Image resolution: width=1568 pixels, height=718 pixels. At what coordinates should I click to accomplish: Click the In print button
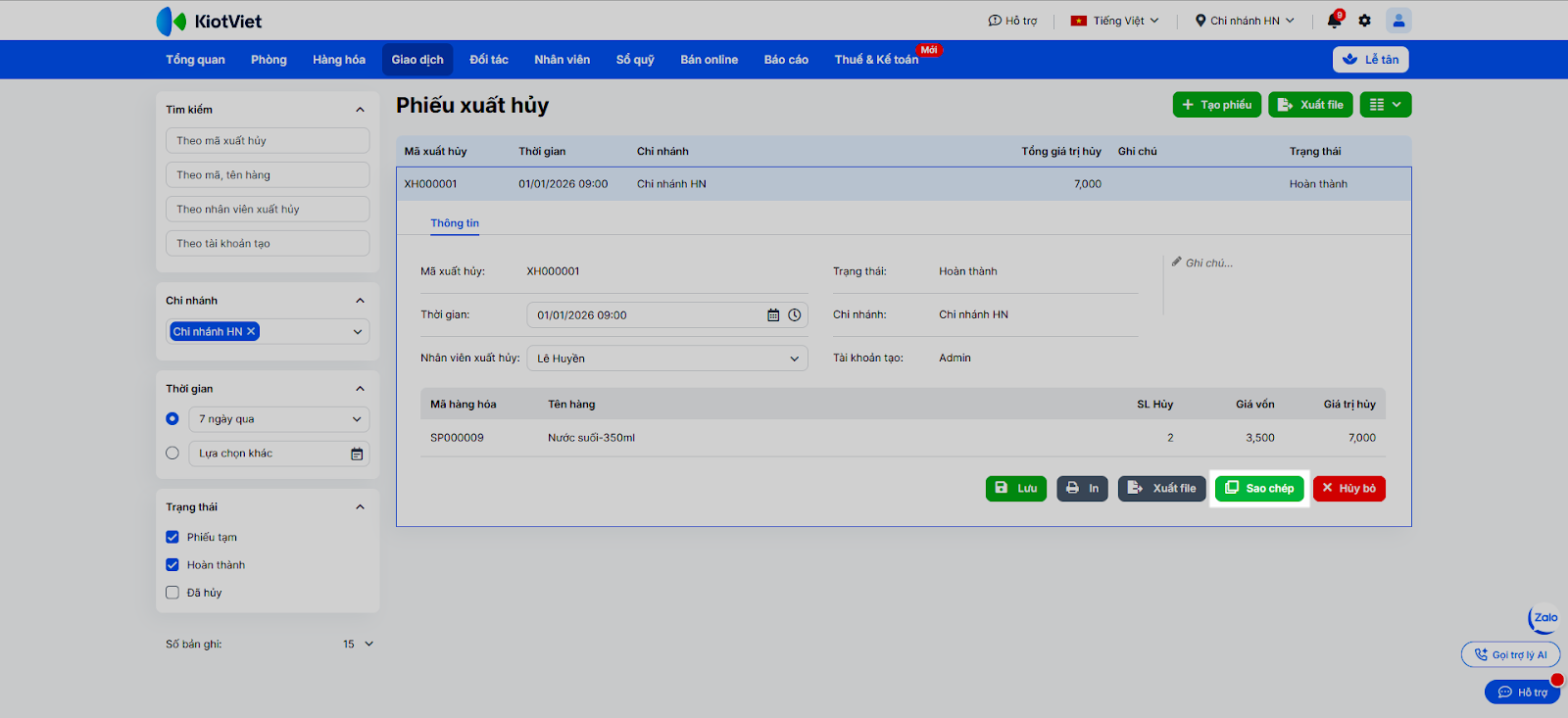[x=1083, y=489]
